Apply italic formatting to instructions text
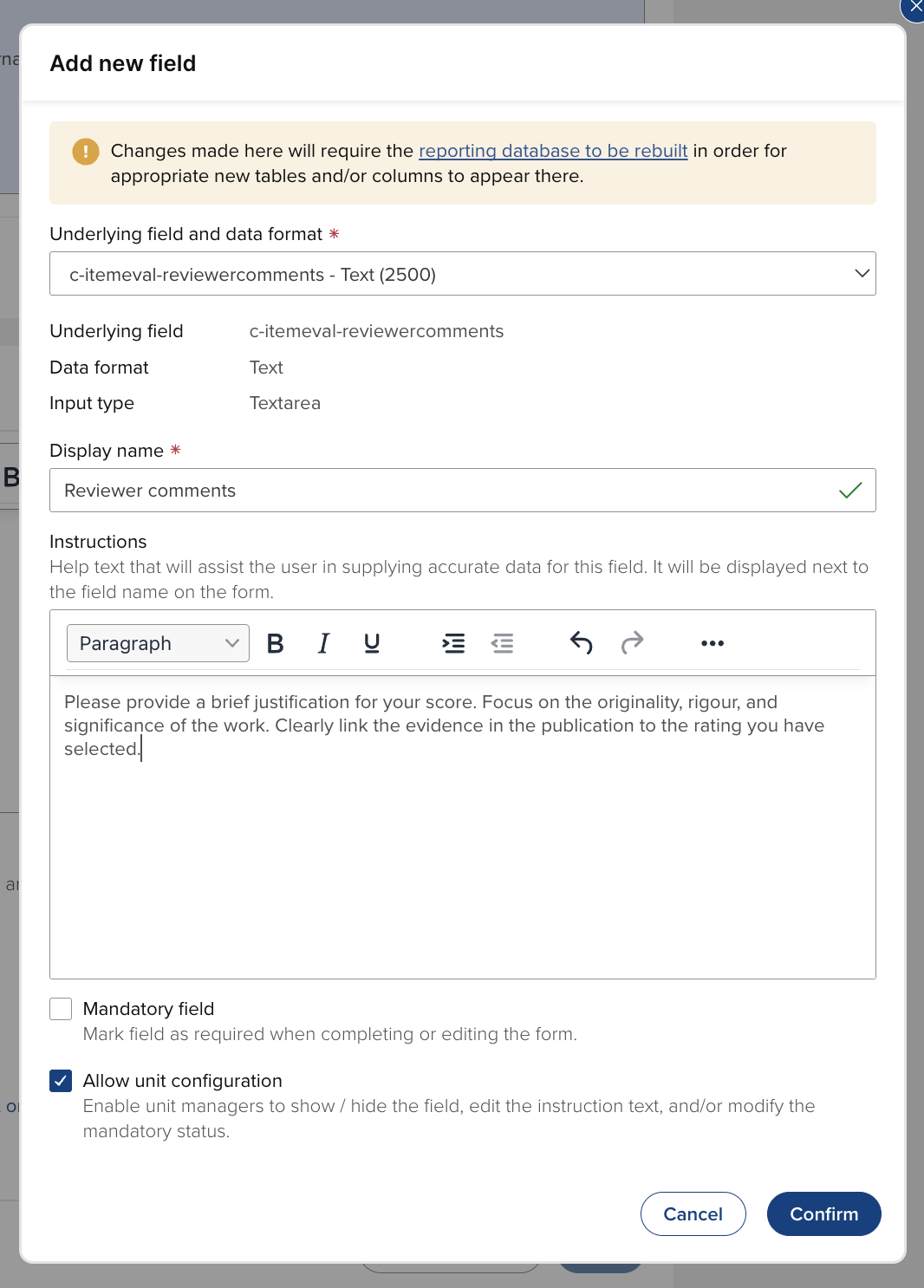The width and height of the screenshot is (924, 1288). tap(323, 643)
